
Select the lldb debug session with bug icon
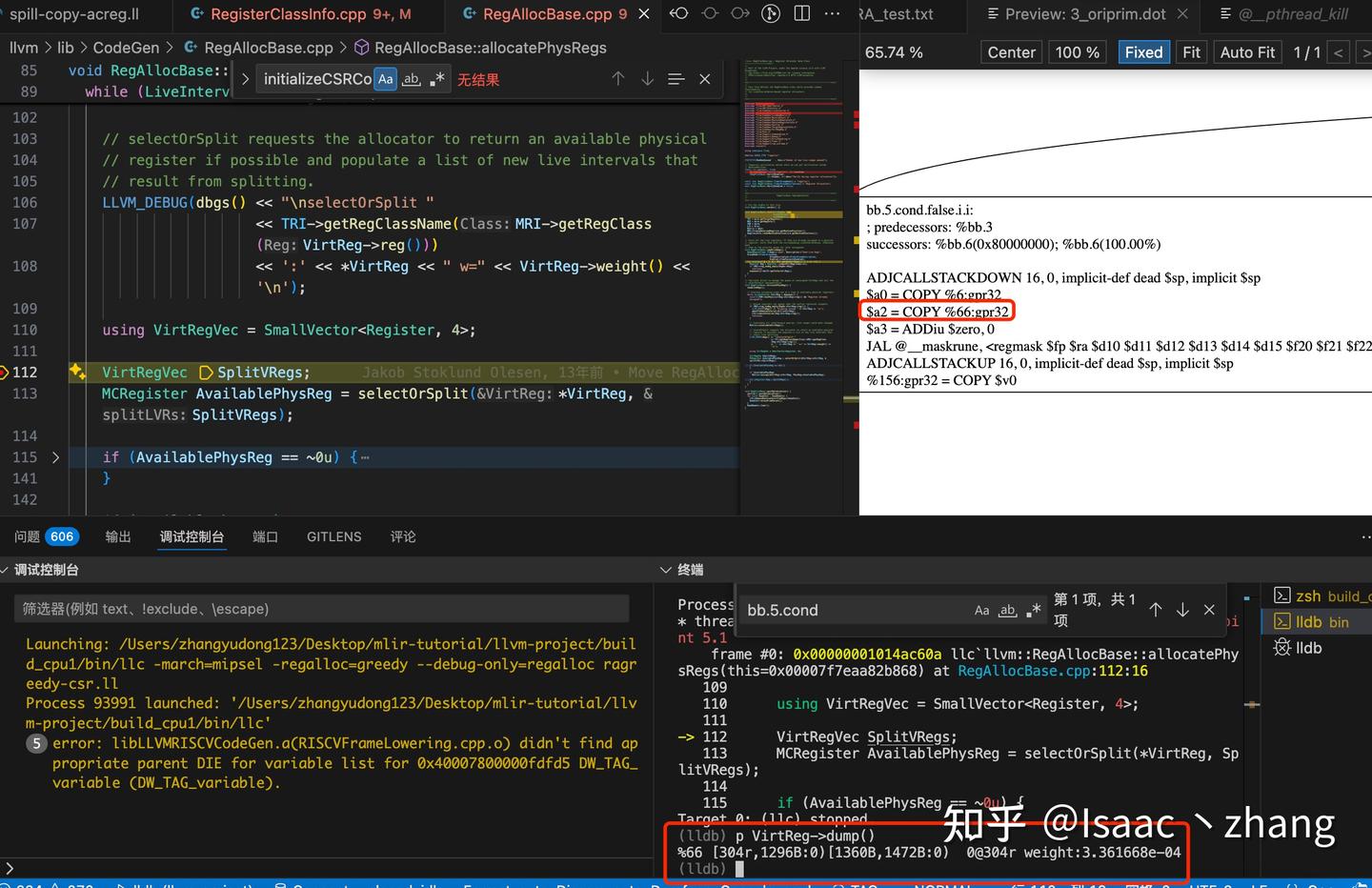point(1299,648)
